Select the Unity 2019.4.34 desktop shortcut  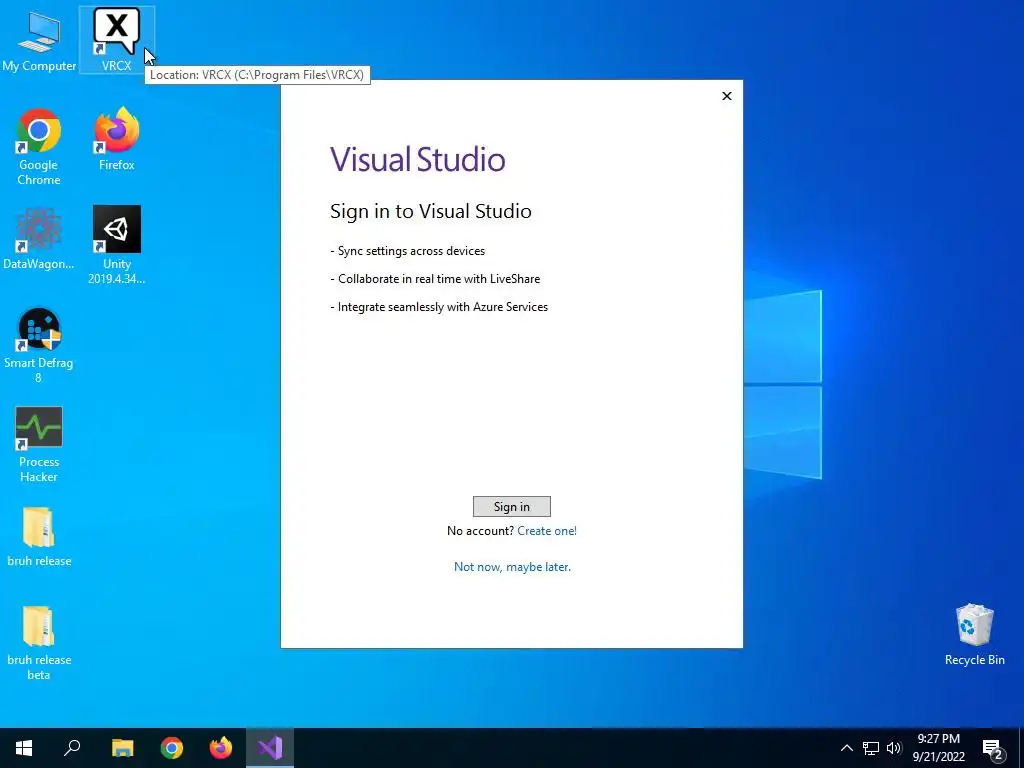(x=117, y=246)
